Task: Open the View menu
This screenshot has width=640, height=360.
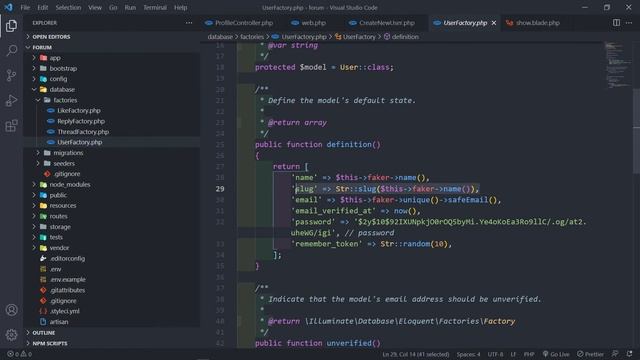Action: point(95,7)
